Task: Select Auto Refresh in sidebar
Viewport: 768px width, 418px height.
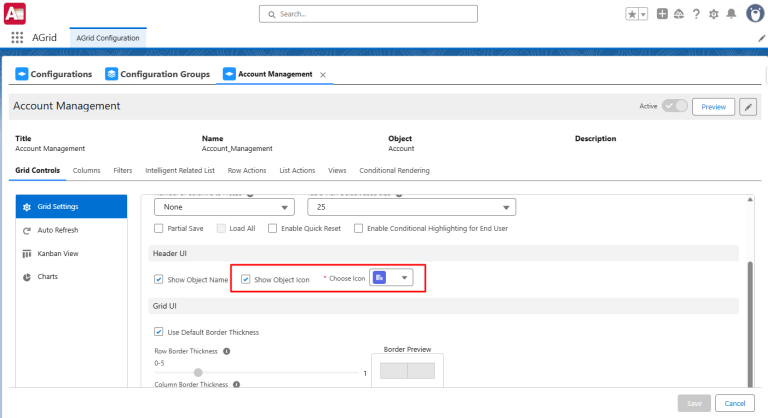Action: coord(72,230)
